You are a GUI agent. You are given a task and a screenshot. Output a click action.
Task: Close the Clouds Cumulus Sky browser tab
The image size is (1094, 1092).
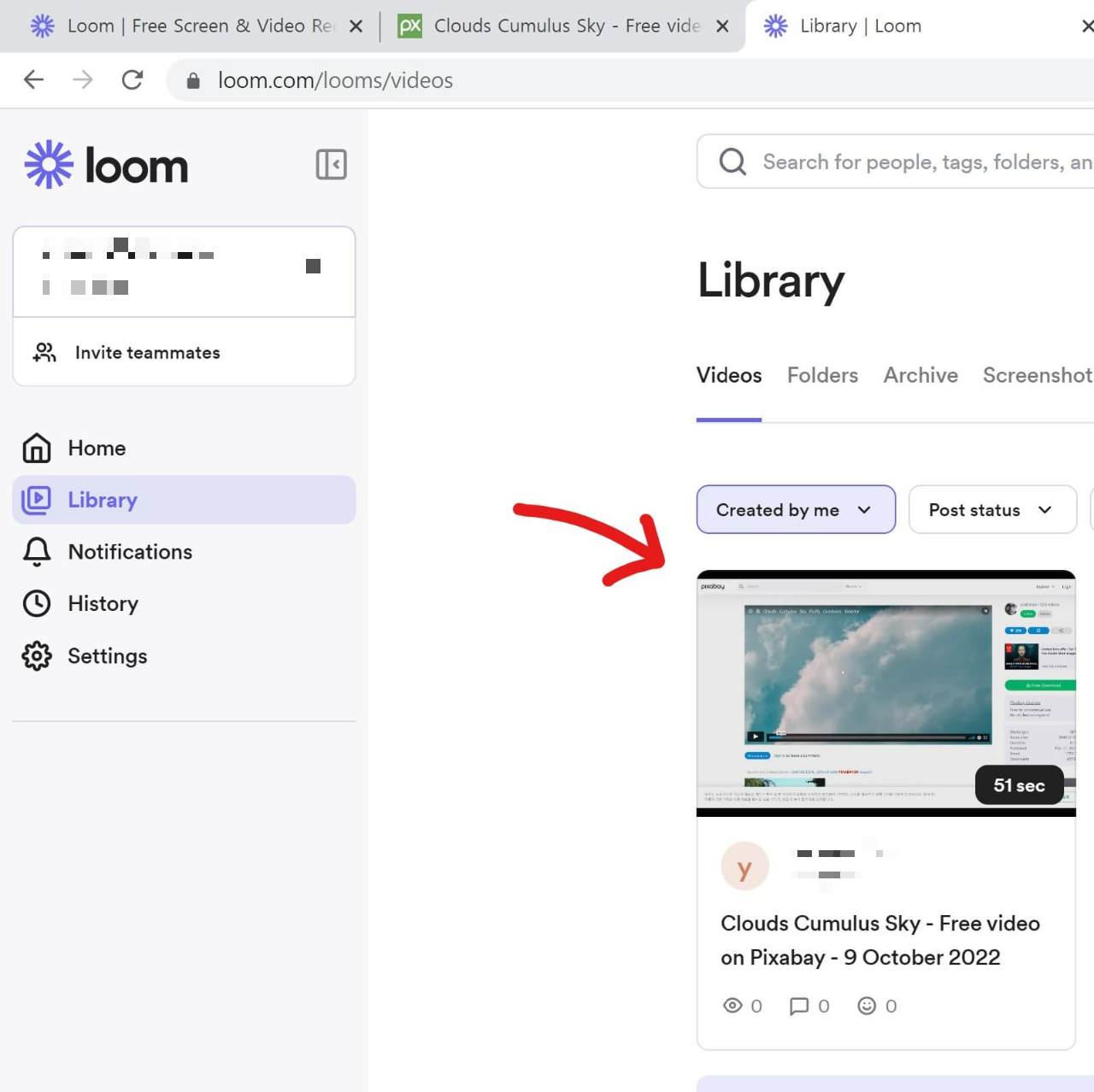[722, 26]
